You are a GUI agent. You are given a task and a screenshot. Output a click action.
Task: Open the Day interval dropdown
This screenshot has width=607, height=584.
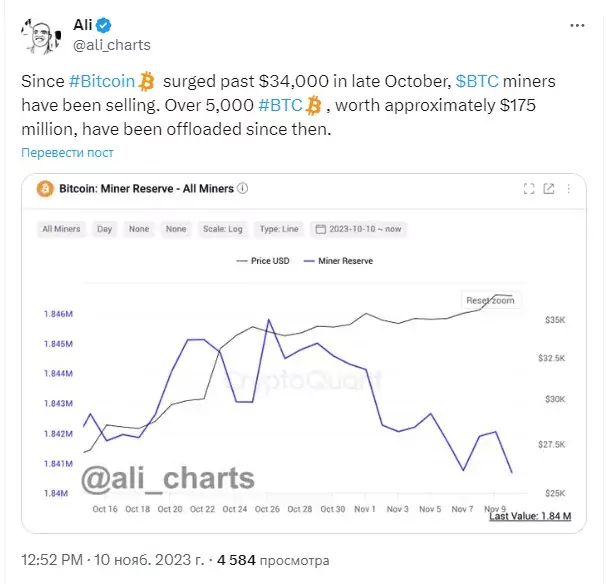click(105, 229)
